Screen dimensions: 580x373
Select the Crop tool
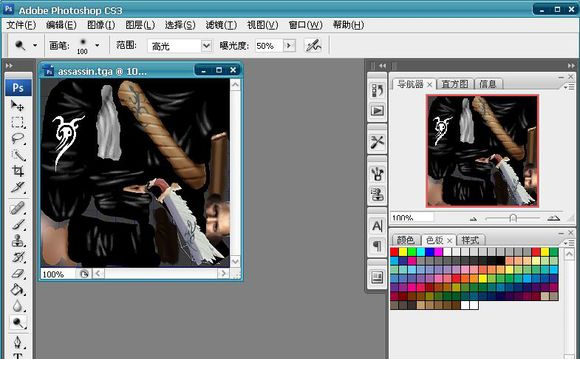tap(17, 171)
